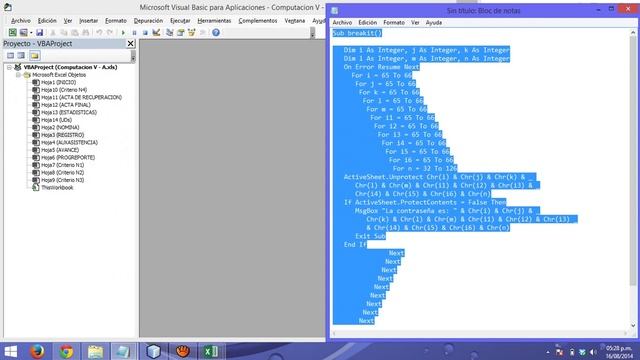Open Notepad's Edición menu
The height and width of the screenshot is (360, 640).
[x=368, y=22]
